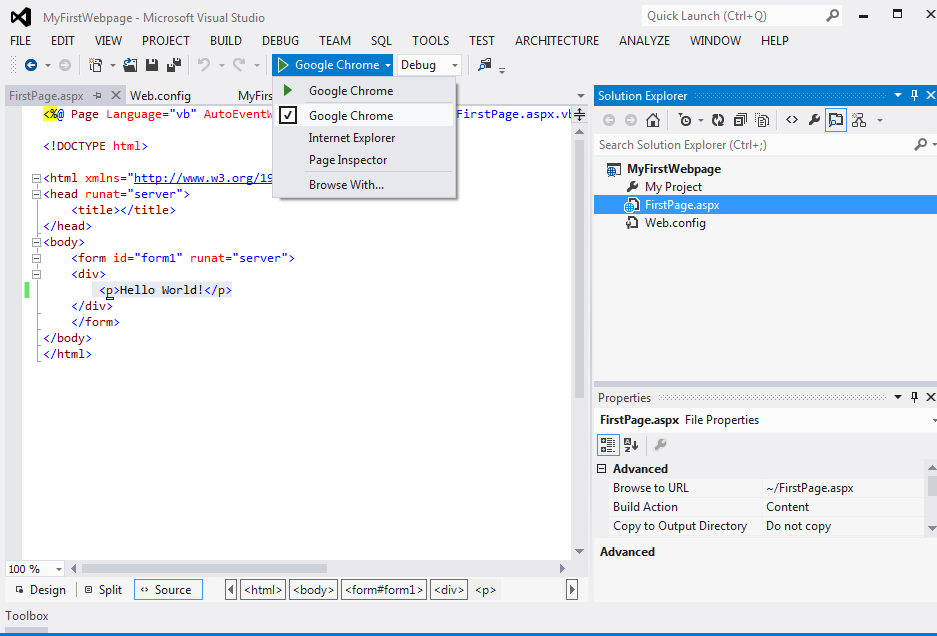Click the Visual Studio logo icon
This screenshot has height=636, width=937.
pos(21,17)
